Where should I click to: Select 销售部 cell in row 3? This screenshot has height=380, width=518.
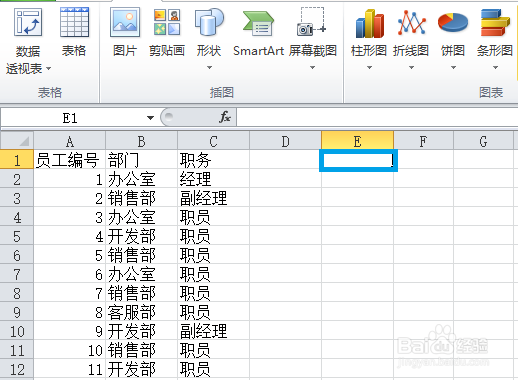tap(142, 198)
